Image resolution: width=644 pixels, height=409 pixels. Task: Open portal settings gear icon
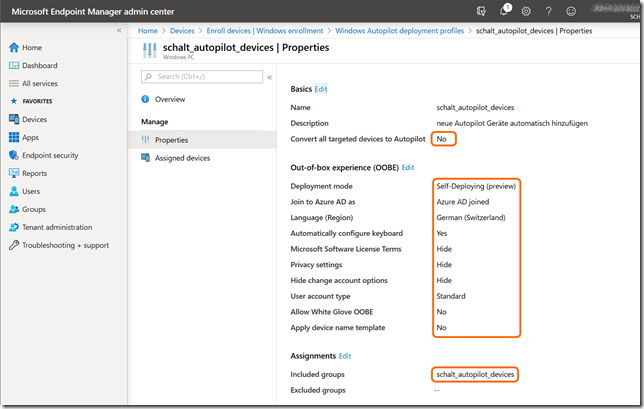click(x=526, y=11)
